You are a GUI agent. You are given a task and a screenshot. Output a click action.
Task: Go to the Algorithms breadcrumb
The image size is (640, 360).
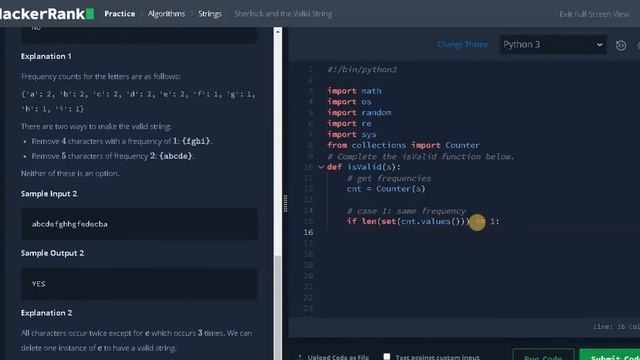point(166,14)
